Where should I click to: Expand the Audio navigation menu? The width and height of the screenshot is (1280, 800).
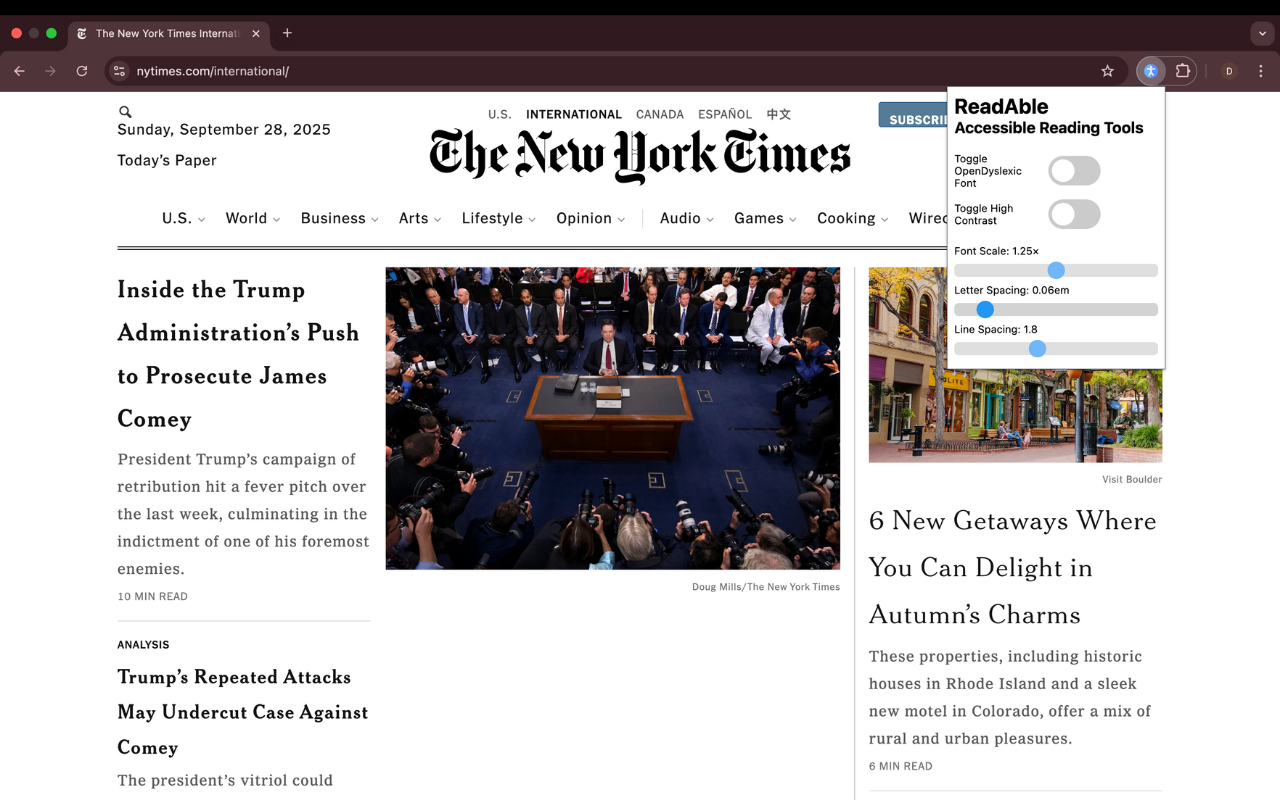click(687, 218)
